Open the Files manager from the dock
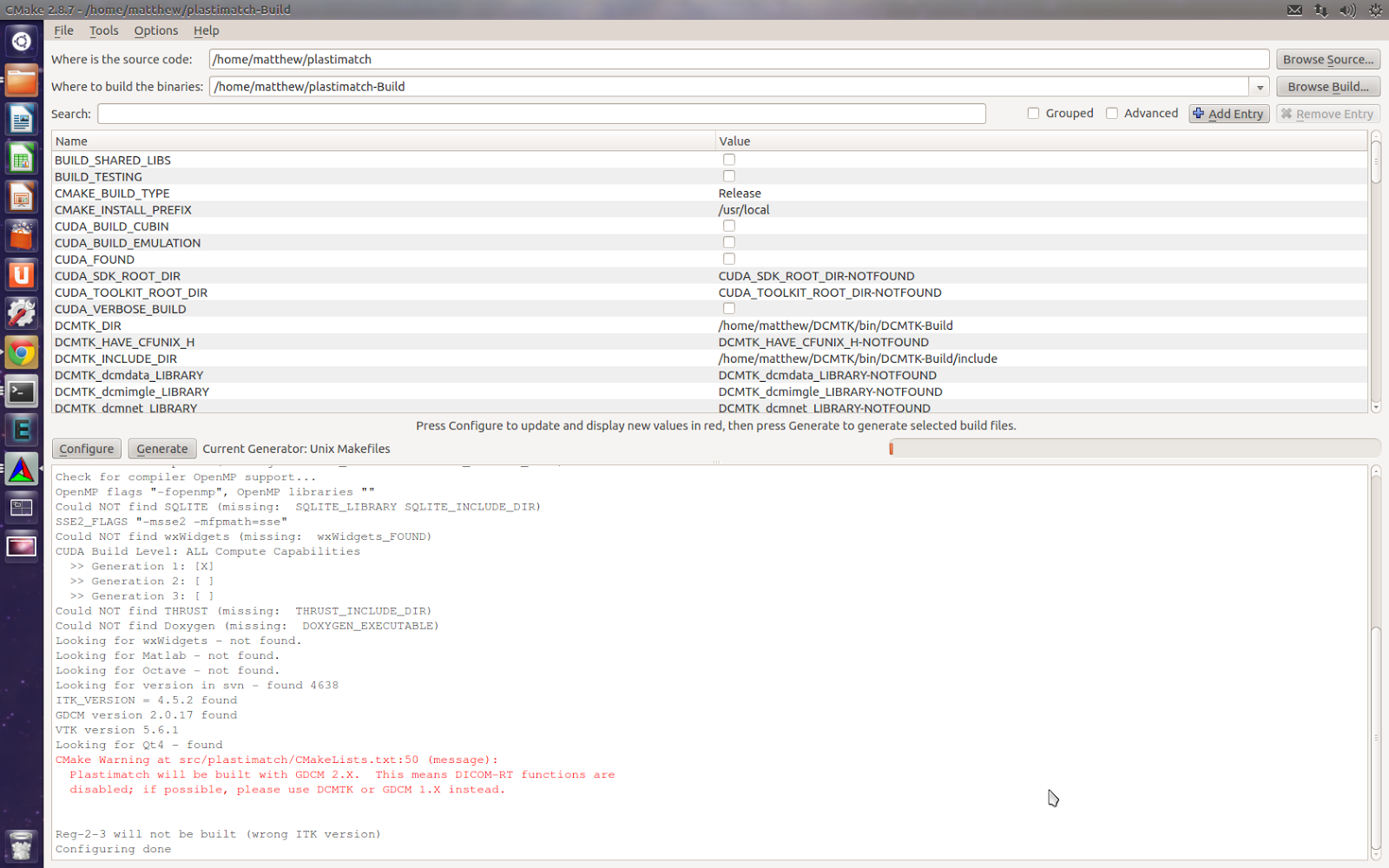This screenshot has width=1389, height=868. click(22, 81)
